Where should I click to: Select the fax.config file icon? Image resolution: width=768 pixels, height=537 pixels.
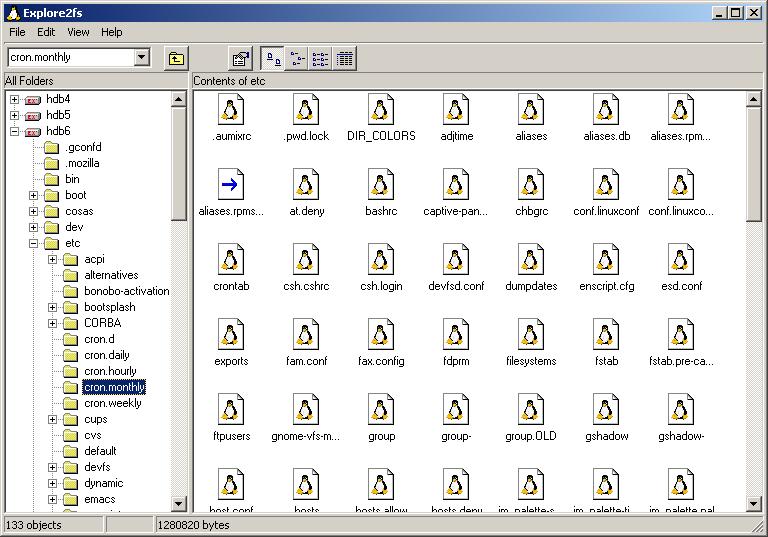(x=381, y=334)
